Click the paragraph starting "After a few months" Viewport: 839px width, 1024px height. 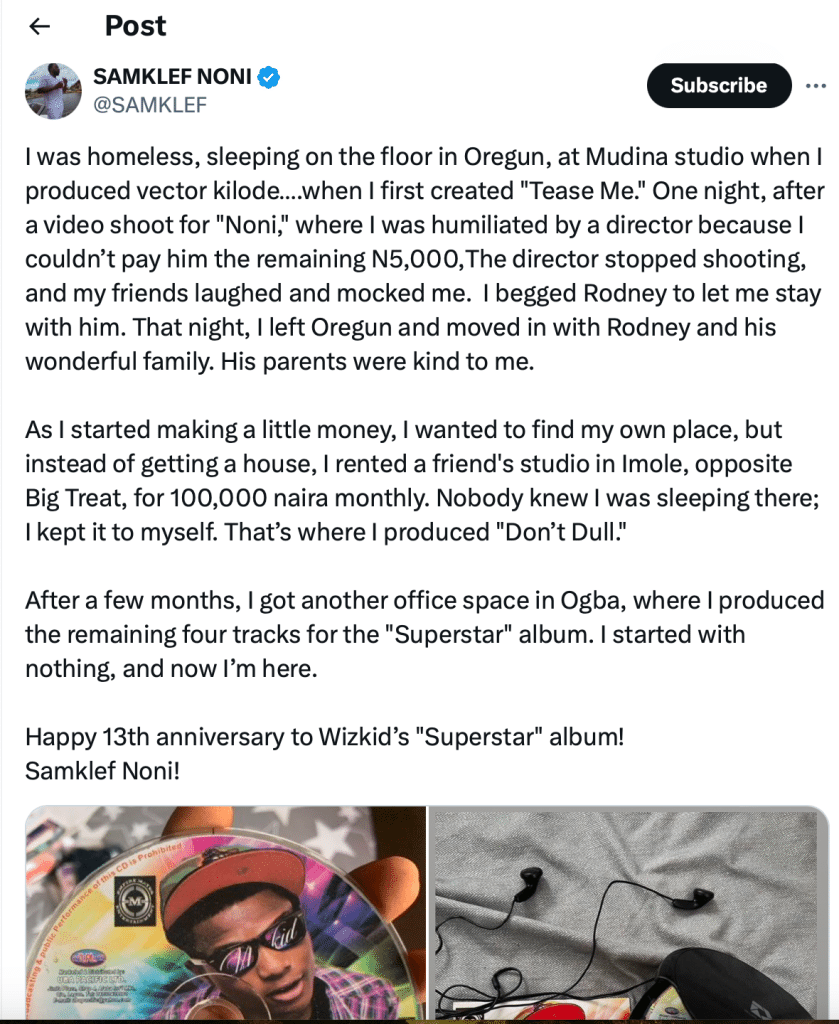pyautogui.click(x=420, y=635)
